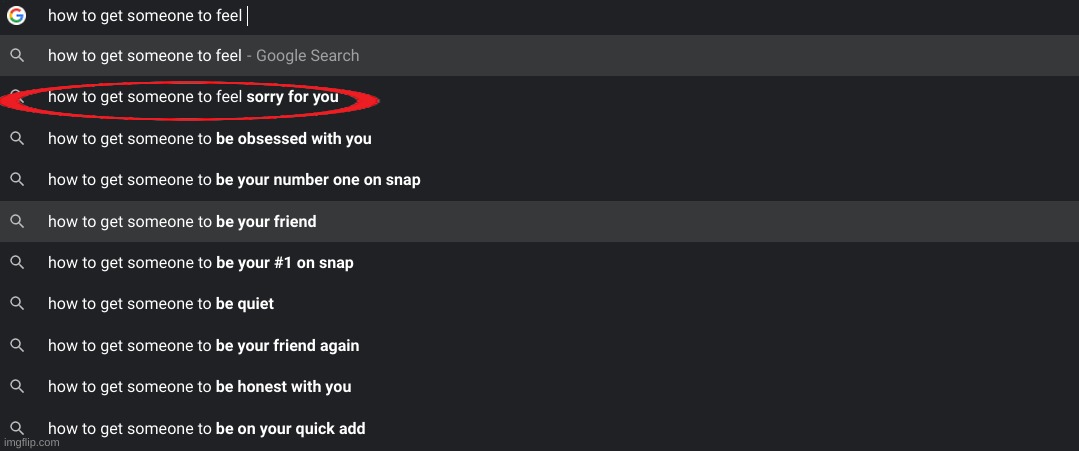Click search icon beside "be your friend again"
The height and width of the screenshot is (451, 1079).
17,345
